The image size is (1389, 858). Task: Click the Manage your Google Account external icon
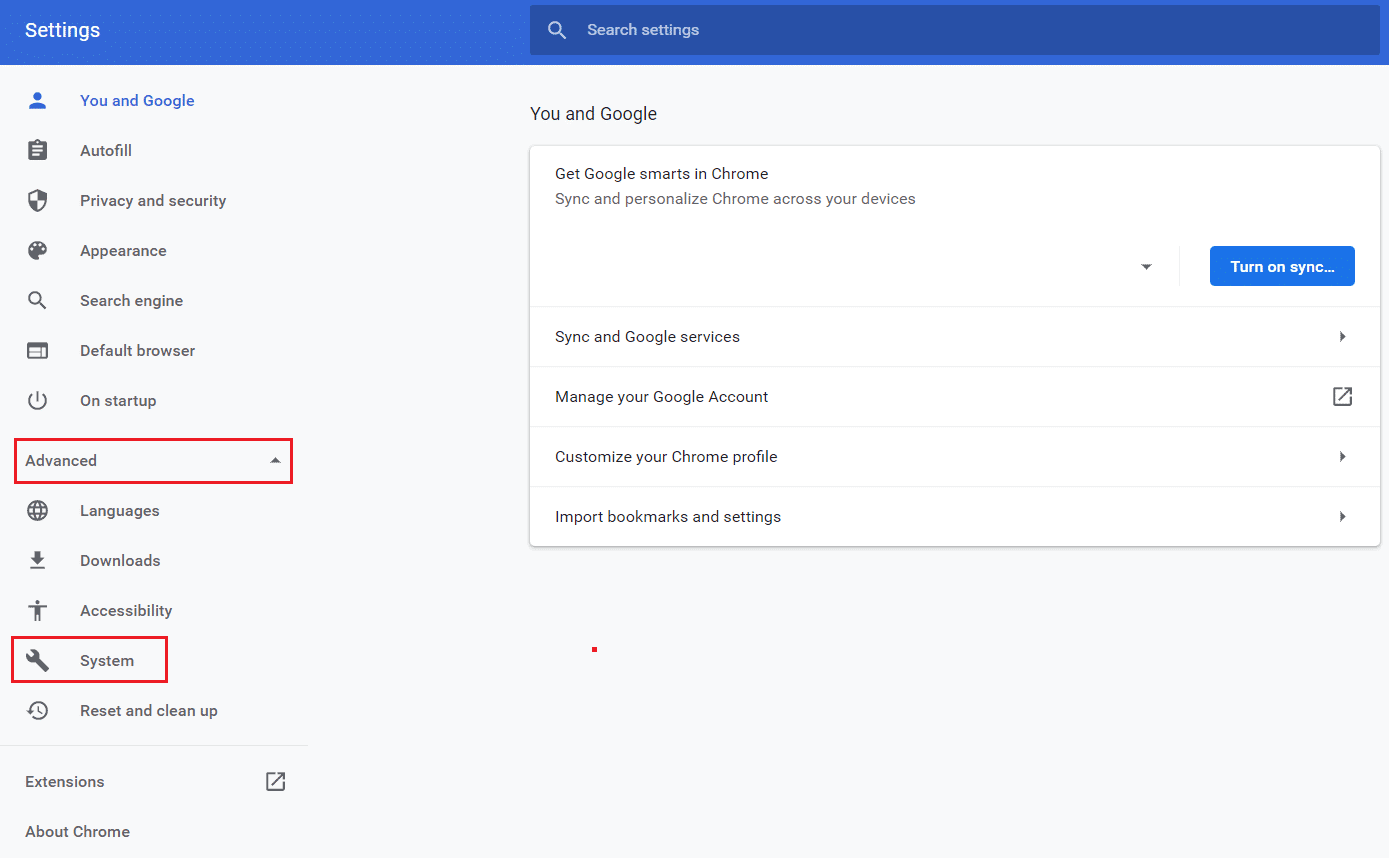[1341, 396]
